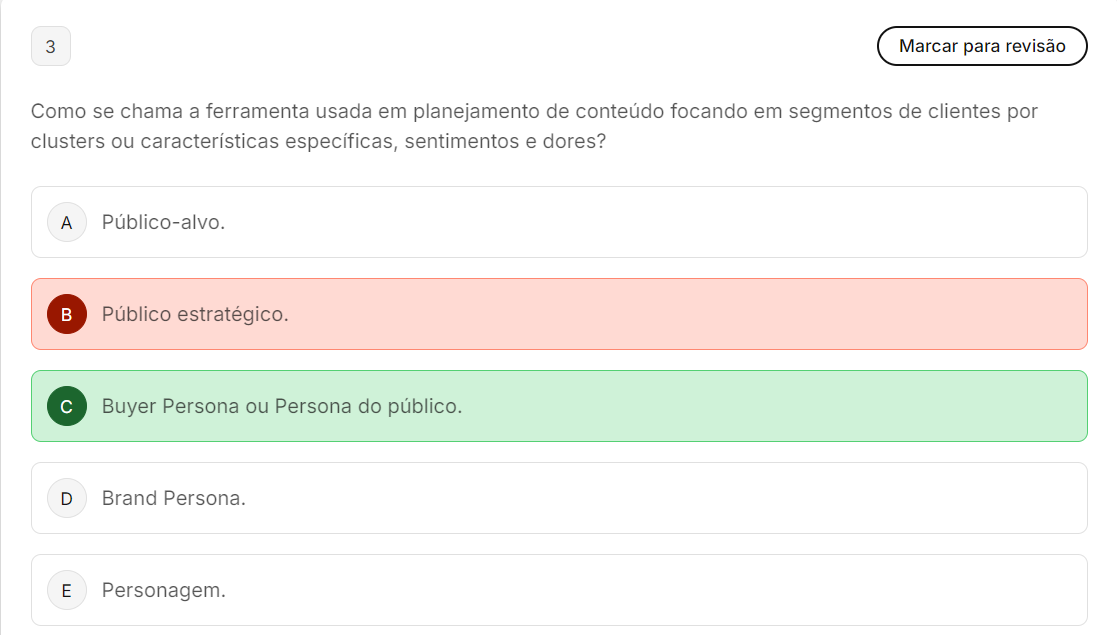
Task: Click the "Público estratégico." answer text
Action: [x=195, y=314]
